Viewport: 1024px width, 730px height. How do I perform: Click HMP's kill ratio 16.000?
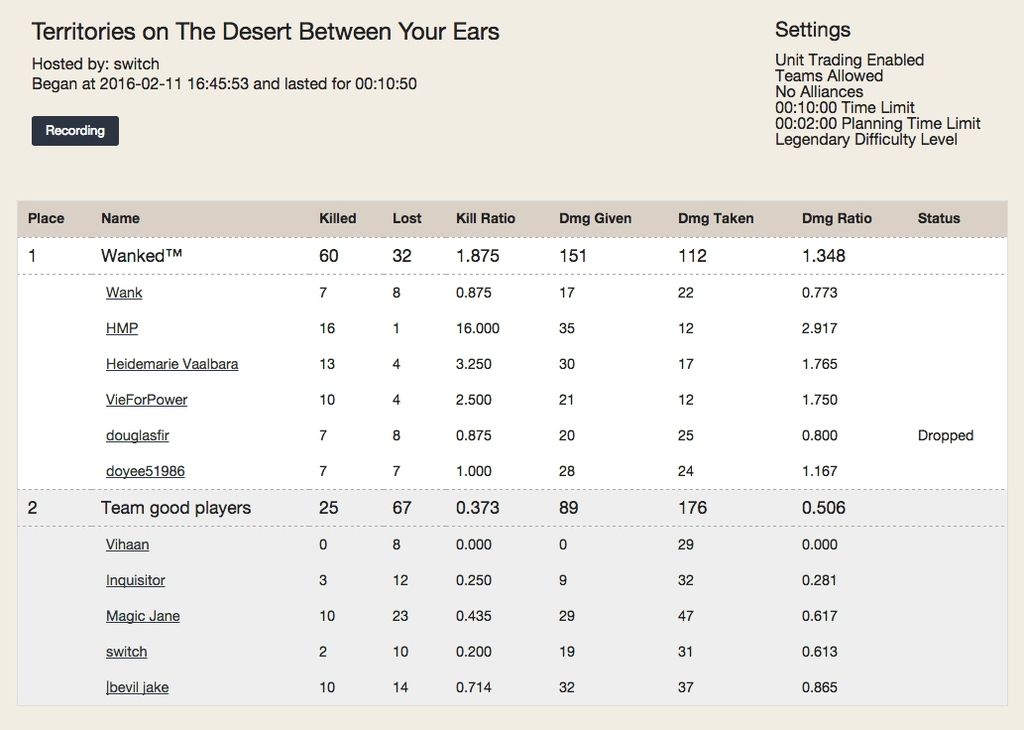pos(477,328)
